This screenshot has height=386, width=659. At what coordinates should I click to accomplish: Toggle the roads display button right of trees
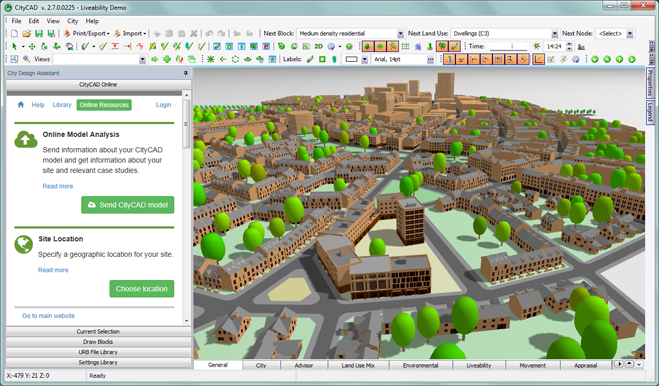coord(454,46)
